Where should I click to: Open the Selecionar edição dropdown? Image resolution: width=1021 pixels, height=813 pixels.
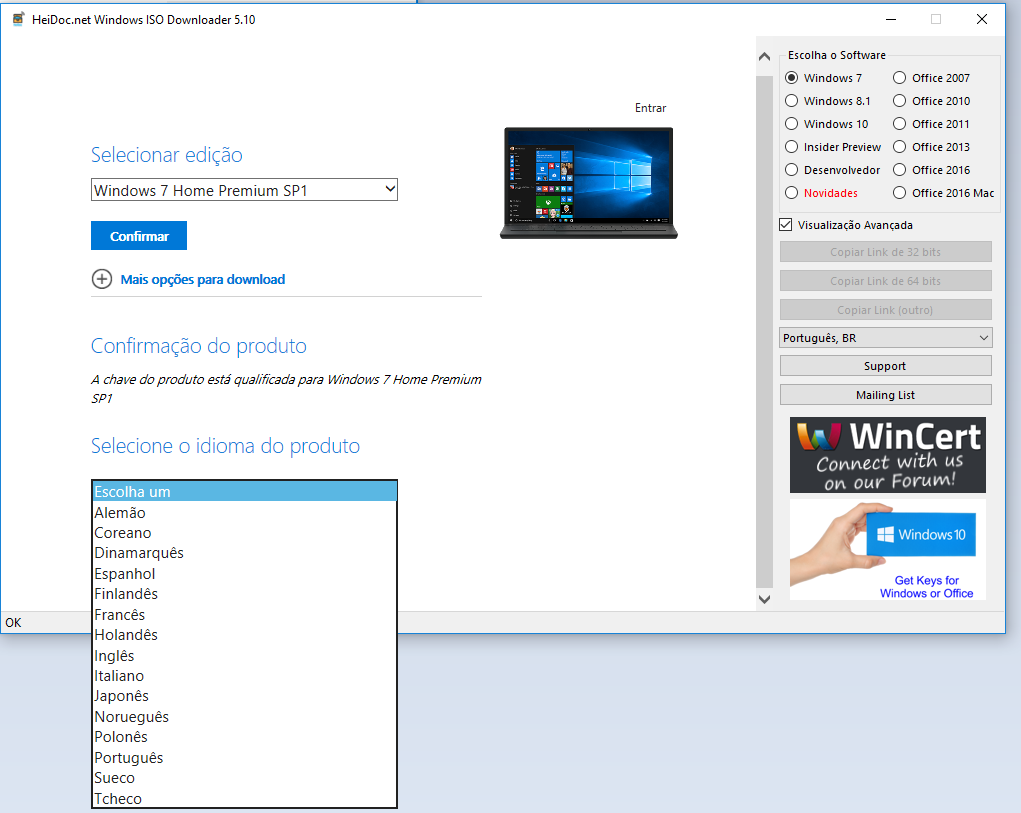[244, 190]
